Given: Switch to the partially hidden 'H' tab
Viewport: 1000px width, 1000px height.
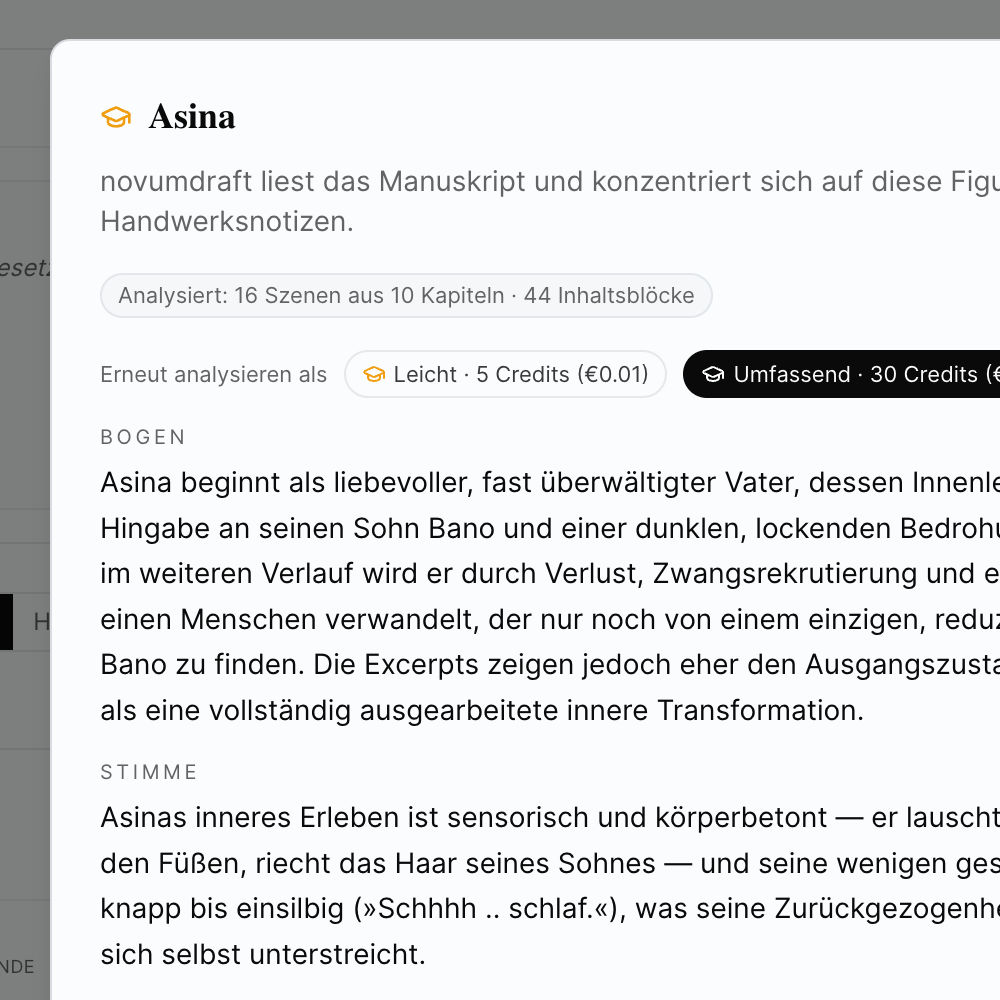Looking at the screenshot, I should tap(41, 622).
